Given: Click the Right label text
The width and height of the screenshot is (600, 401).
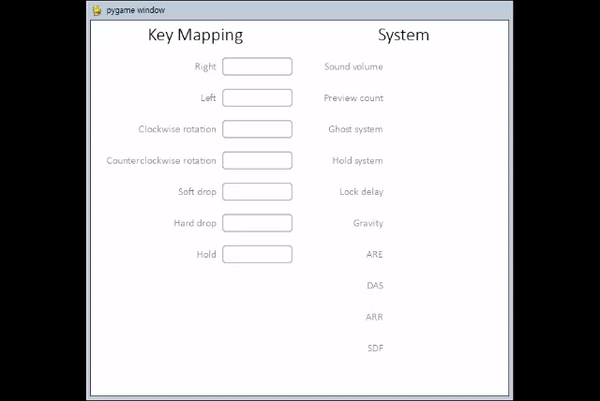Looking at the screenshot, I should pyautogui.click(x=205, y=67).
